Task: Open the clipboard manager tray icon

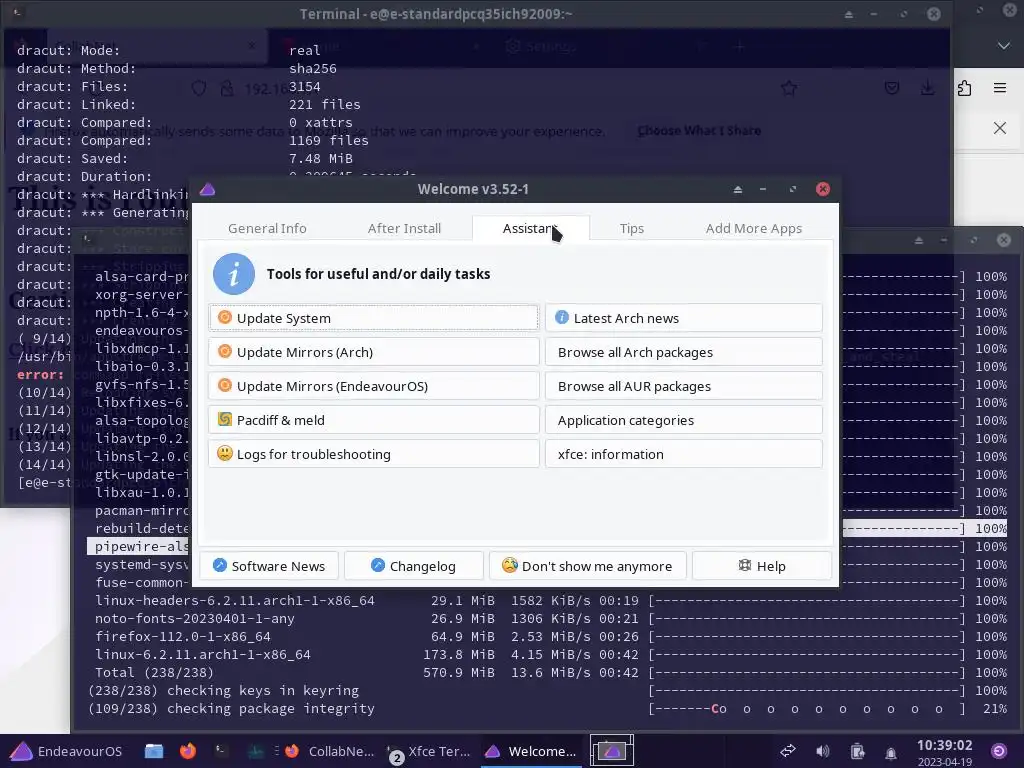Action: (857, 751)
